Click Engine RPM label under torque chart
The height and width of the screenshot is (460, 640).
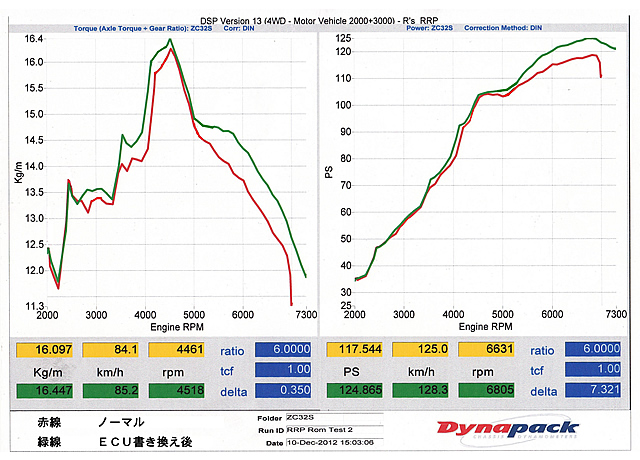point(177,327)
